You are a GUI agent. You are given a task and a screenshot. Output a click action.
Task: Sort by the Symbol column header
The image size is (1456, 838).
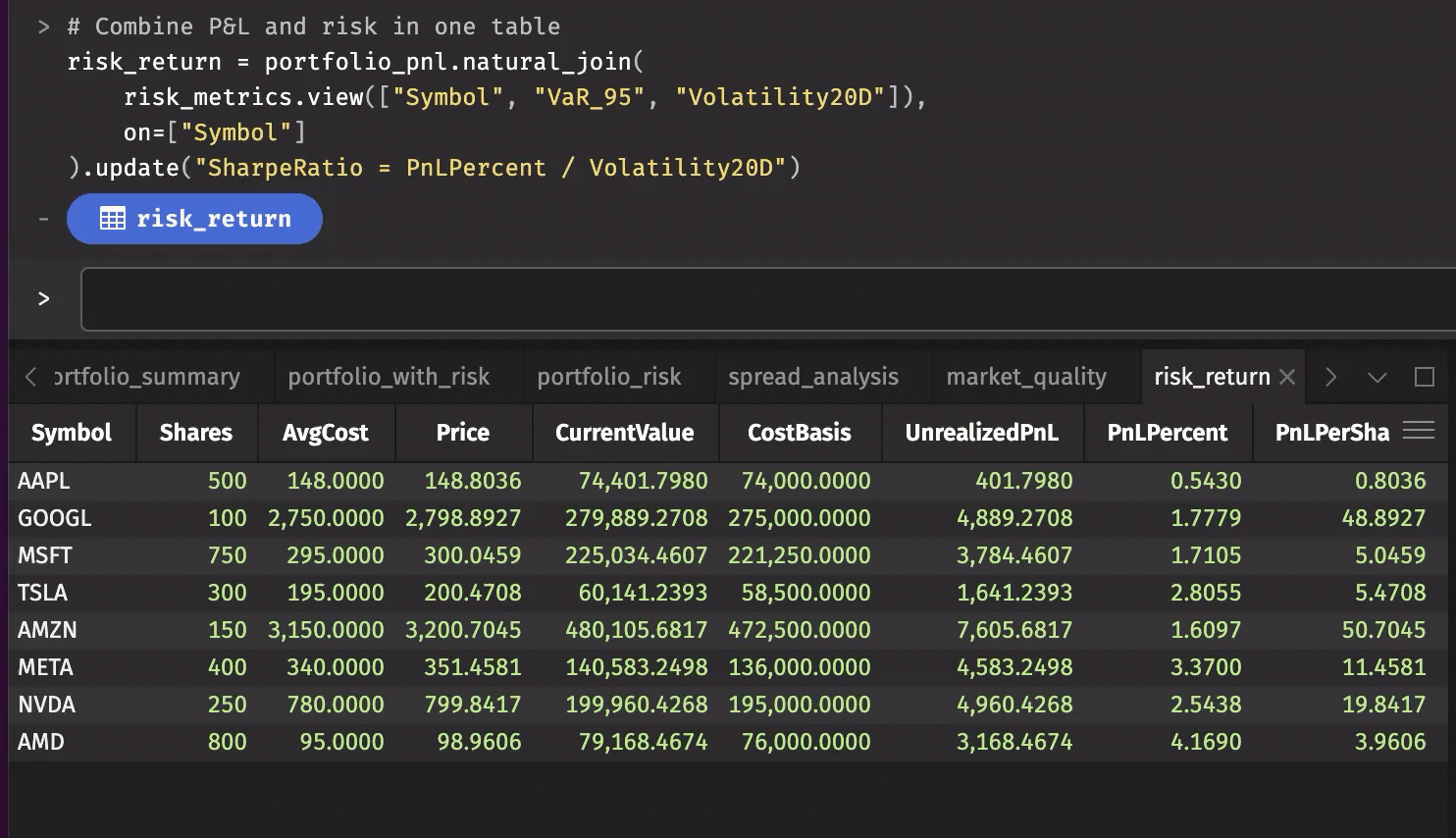coord(72,433)
